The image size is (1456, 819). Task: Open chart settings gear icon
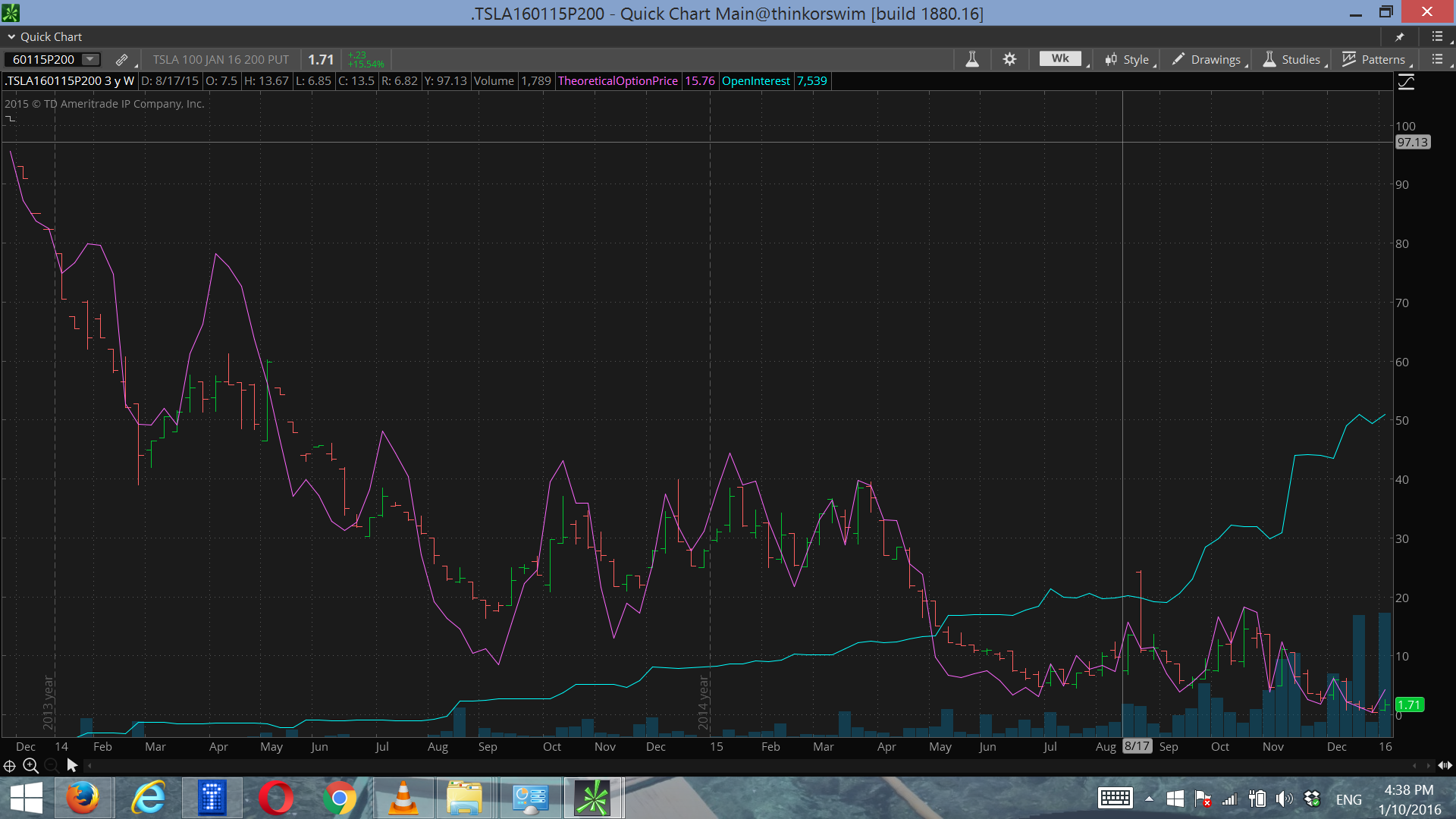pos(1009,59)
